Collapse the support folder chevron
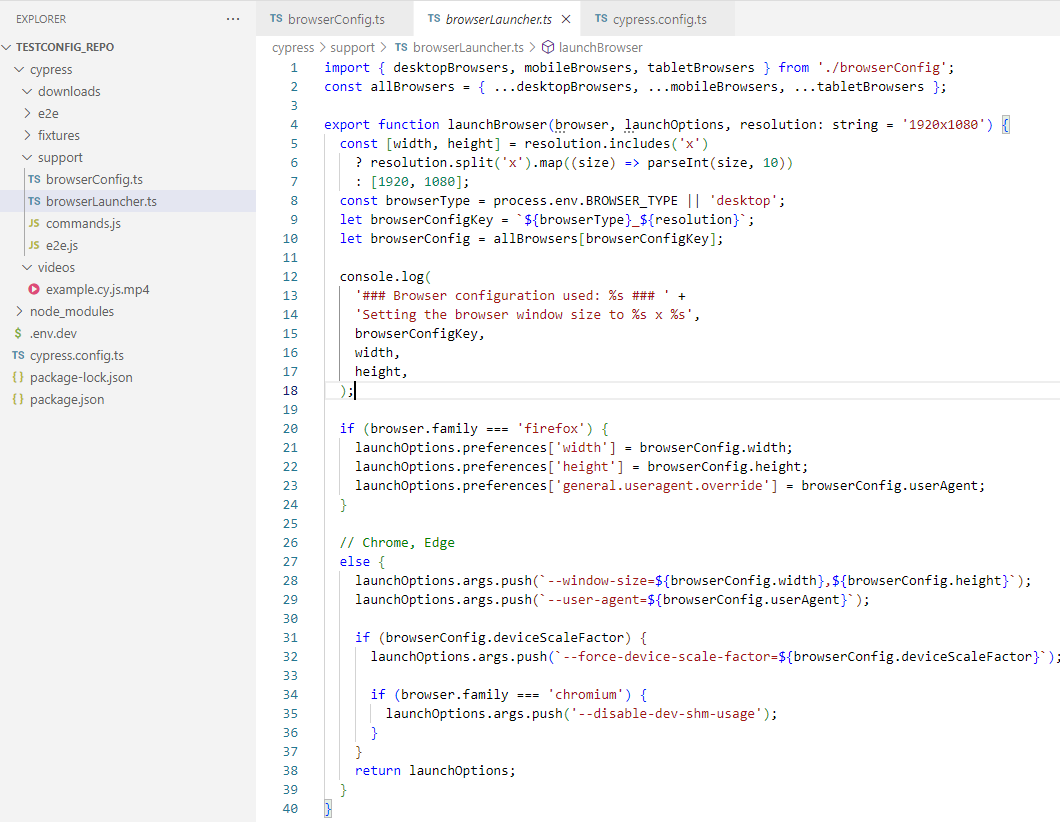Screen dimensions: 1060x822 (x=27, y=158)
